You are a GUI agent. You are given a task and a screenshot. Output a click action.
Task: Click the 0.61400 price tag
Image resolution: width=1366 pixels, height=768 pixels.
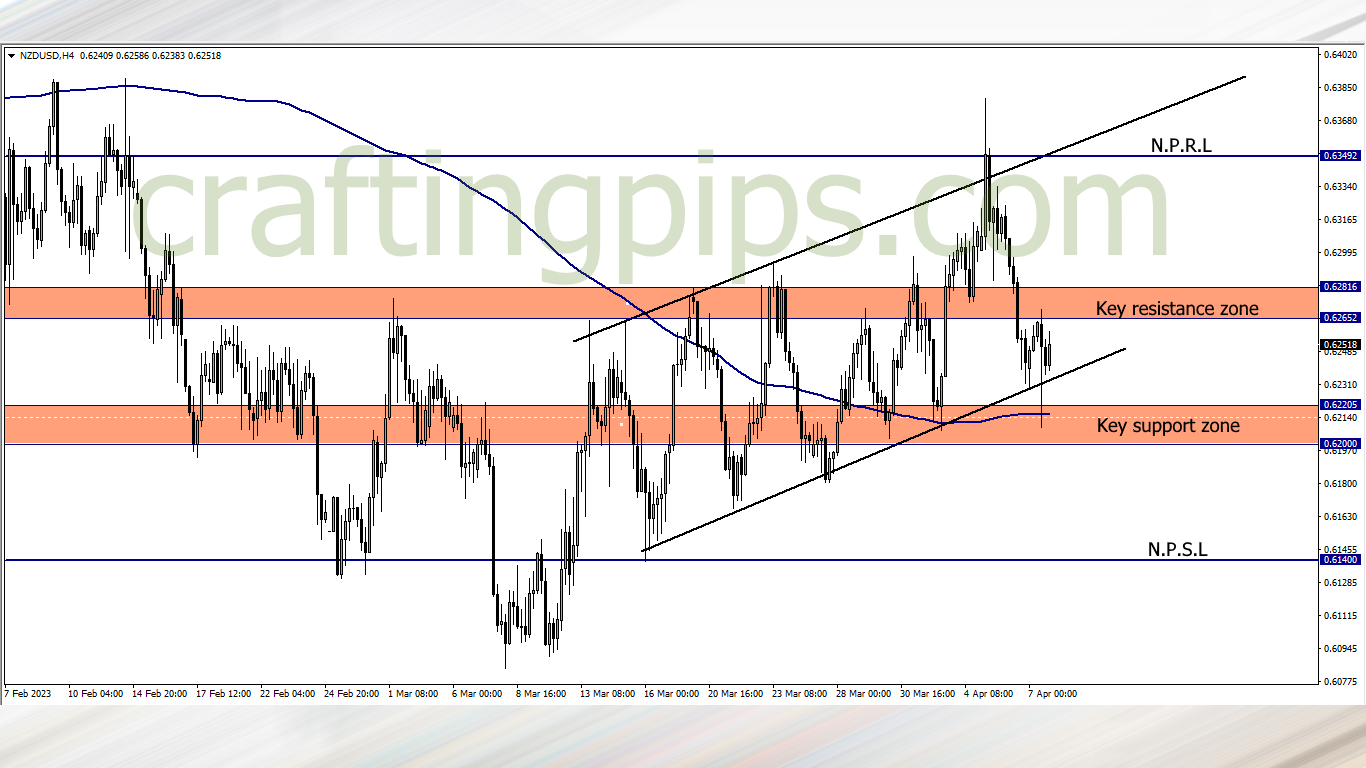(1339, 560)
